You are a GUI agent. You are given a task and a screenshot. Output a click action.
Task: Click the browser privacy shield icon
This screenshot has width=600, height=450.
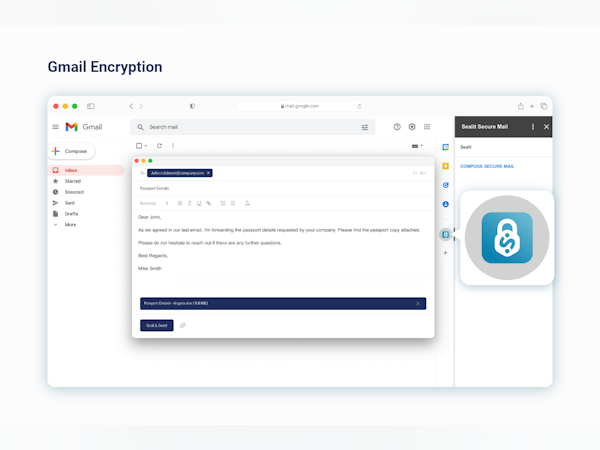[x=192, y=106]
